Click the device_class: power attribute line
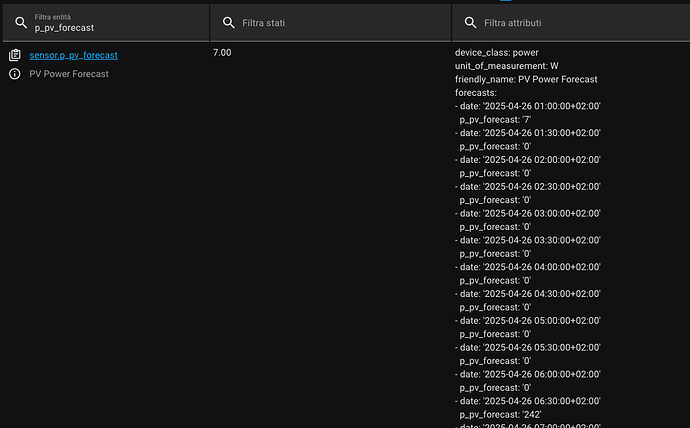This screenshot has height=428, width=690. coord(497,52)
